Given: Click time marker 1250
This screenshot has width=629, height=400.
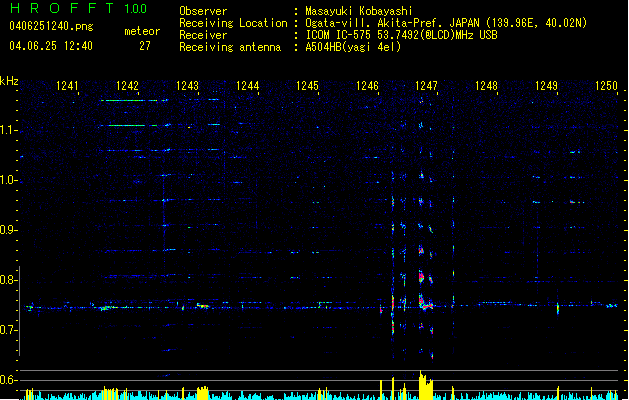Looking at the screenshot, I should coord(606,85).
